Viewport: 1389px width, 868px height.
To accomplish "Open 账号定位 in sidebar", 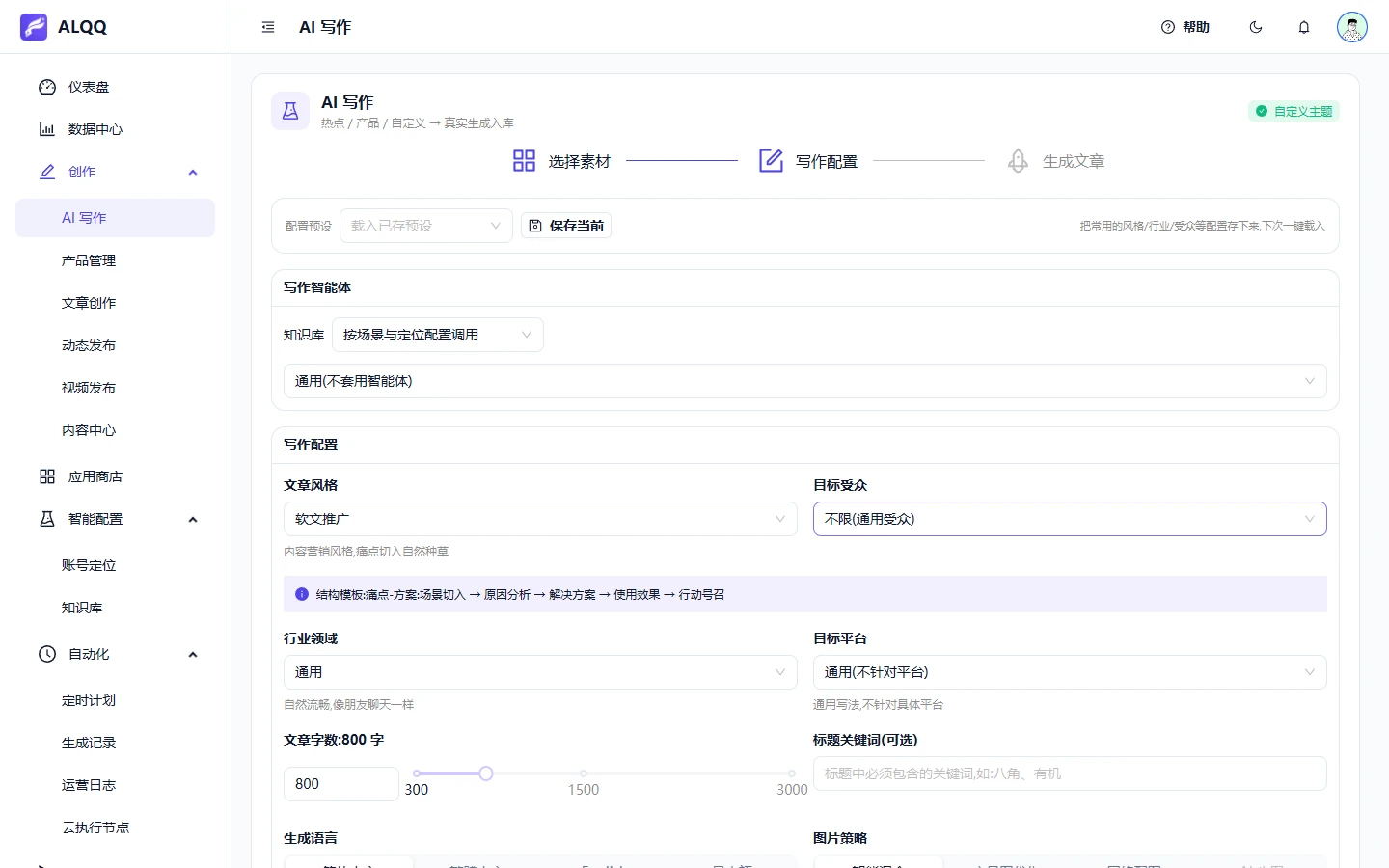I will (x=115, y=565).
